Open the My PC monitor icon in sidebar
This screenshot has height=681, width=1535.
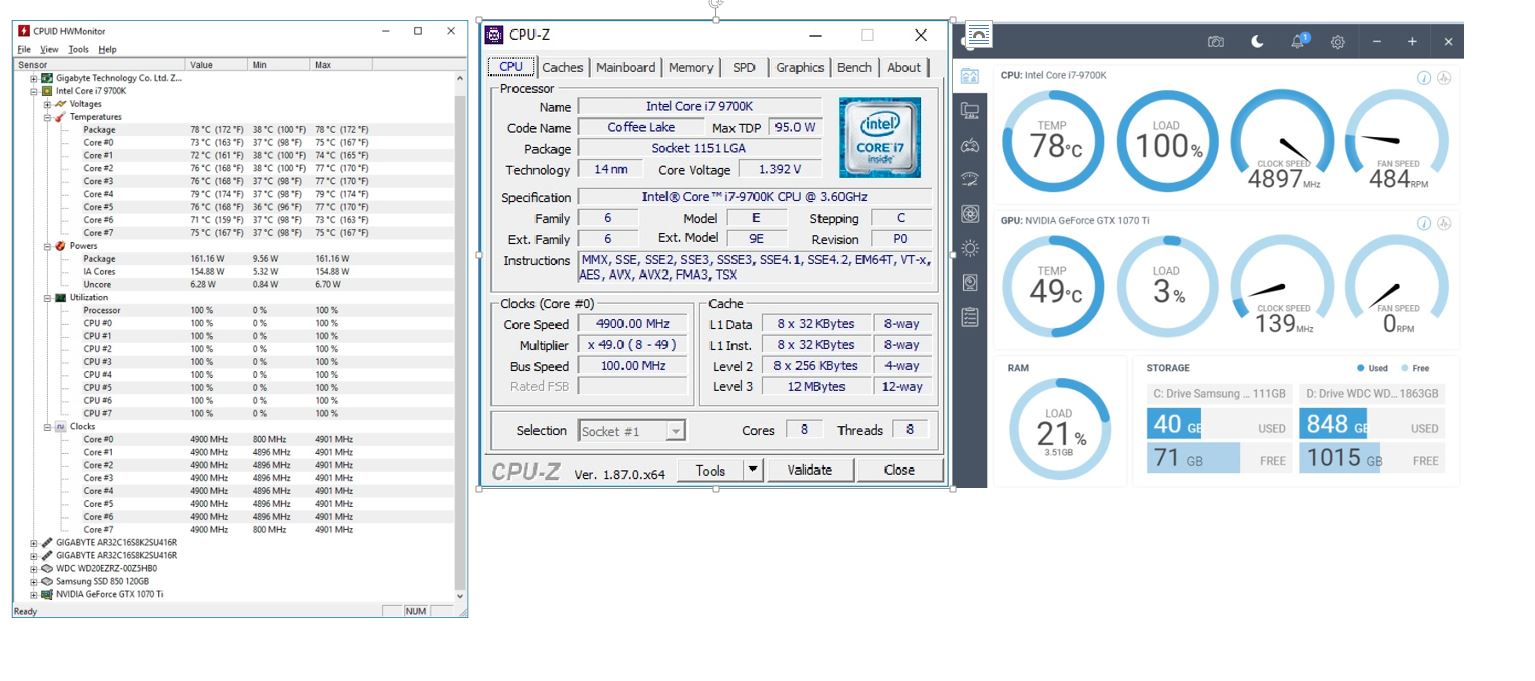pos(970,111)
